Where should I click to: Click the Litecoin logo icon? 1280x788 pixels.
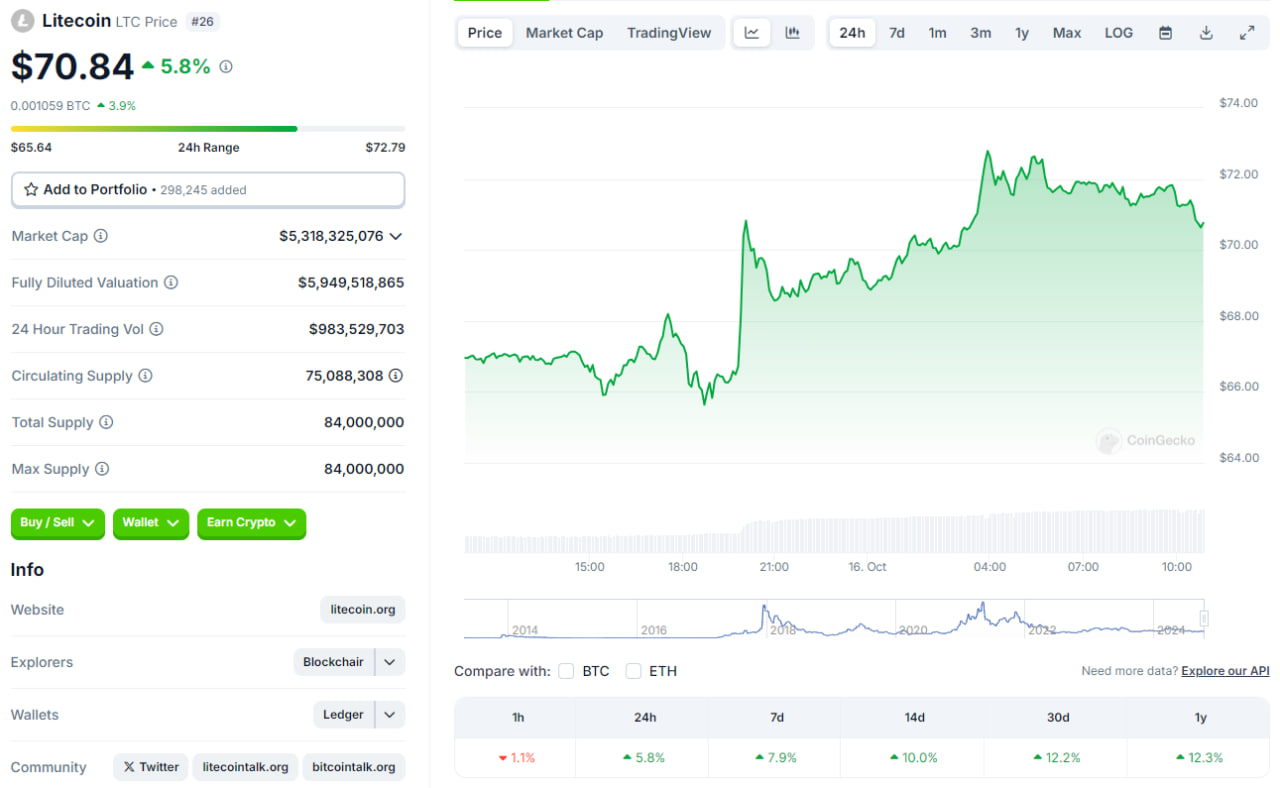(22, 21)
